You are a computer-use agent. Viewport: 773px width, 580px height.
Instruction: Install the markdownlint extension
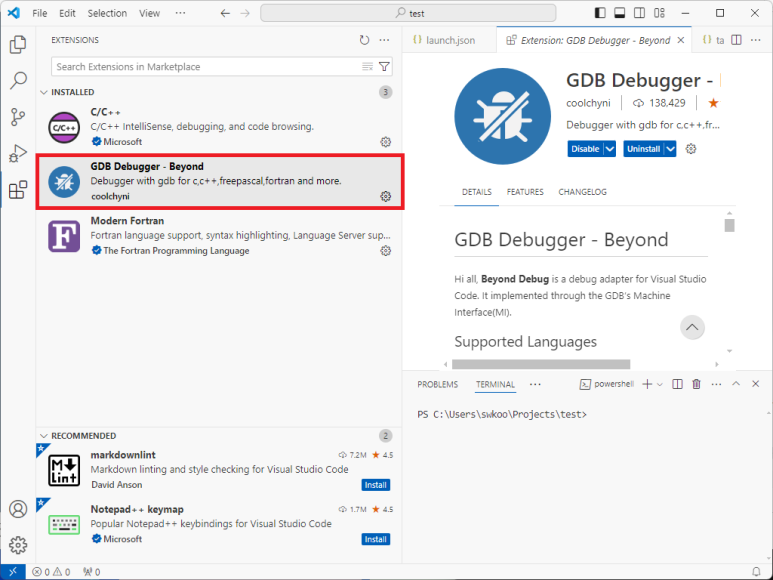coord(376,485)
